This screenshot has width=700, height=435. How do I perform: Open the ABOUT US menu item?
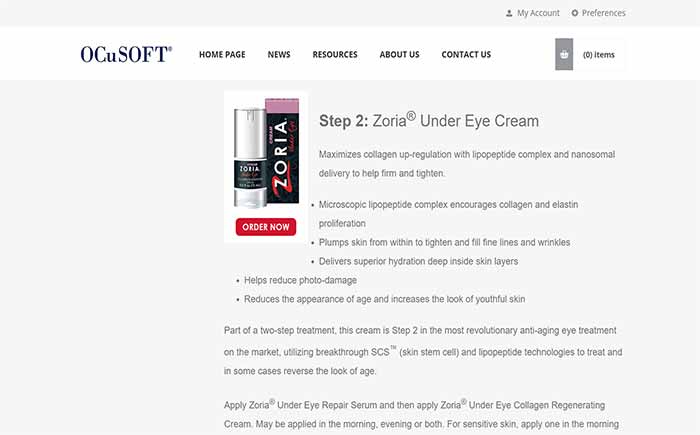tap(399, 54)
